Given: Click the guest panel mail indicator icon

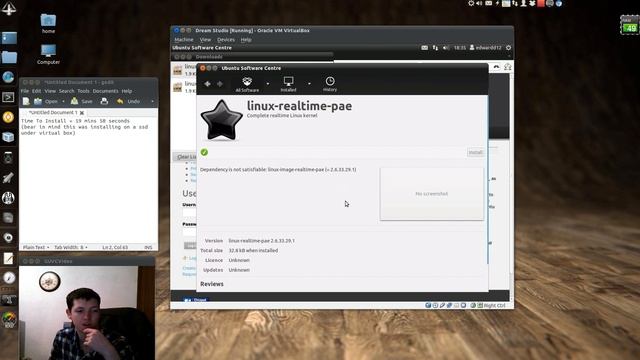Looking at the screenshot, I should (x=424, y=48).
